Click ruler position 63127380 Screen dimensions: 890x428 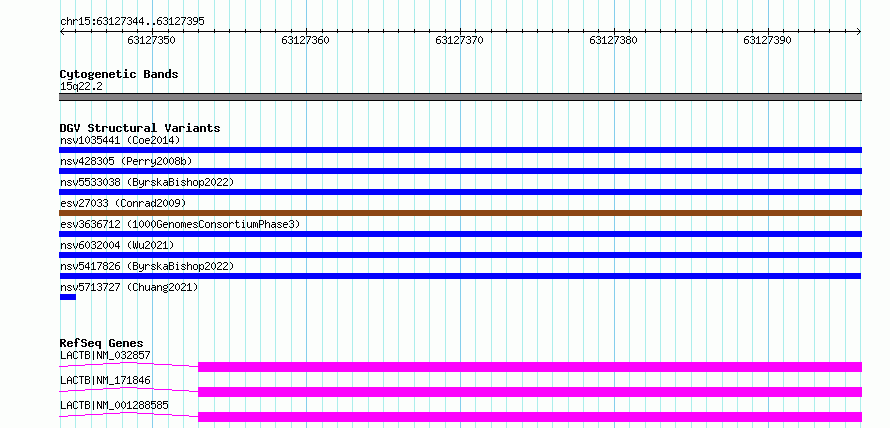pos(614,40)
